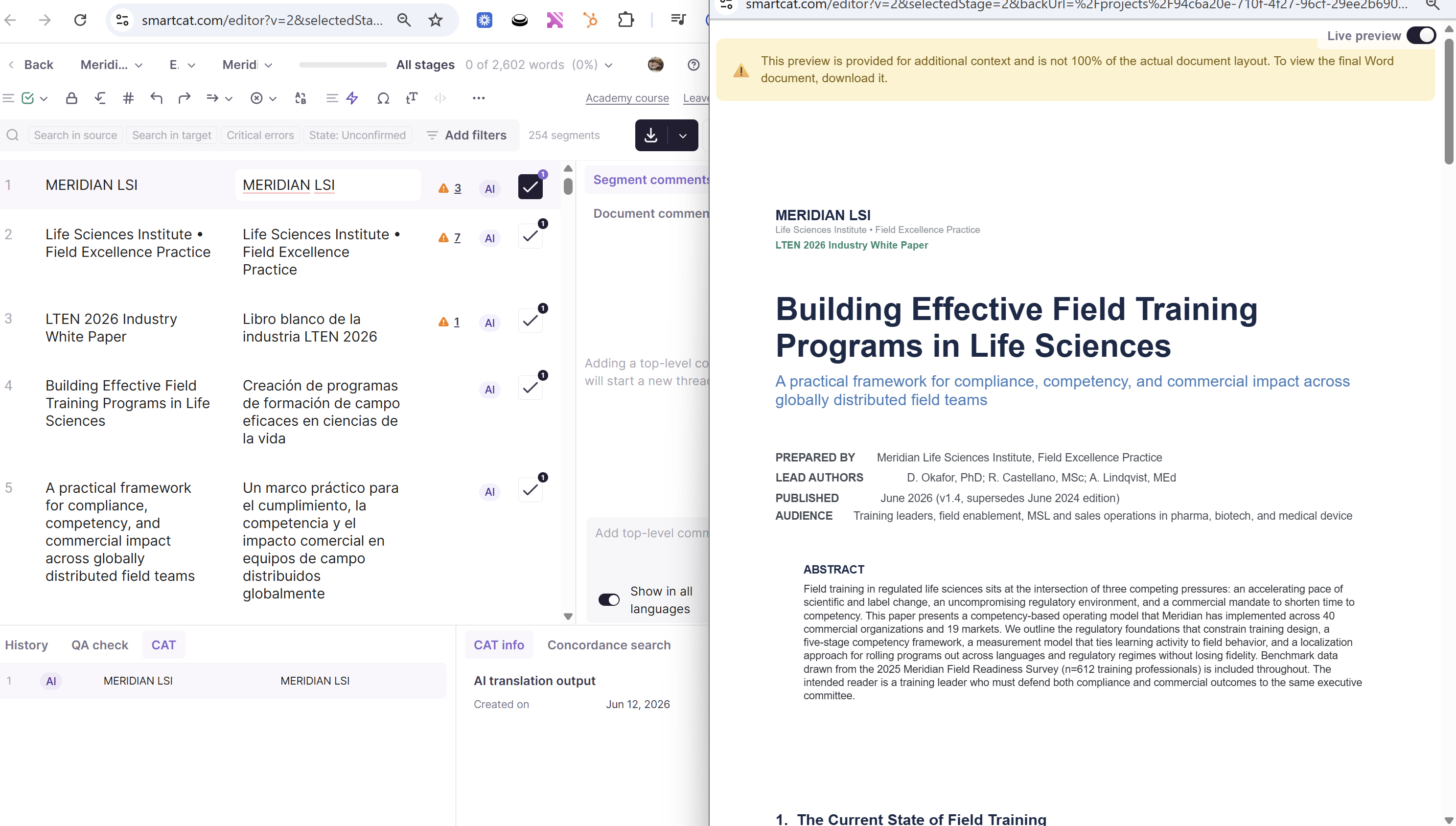This screenshot has height=826, width=1456.
Task: Expand the confirm segment dropdown arrow
Action: click(x=44, y=98)
